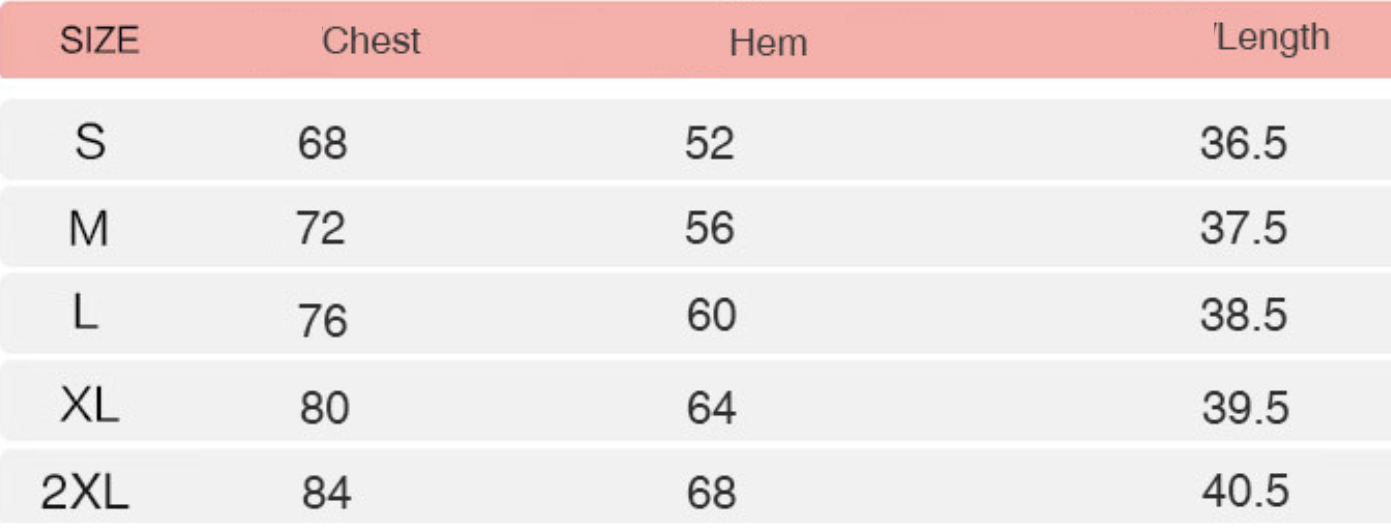Click length value 36.5
1391x531 pixels.
click(x=1243, y=145)
